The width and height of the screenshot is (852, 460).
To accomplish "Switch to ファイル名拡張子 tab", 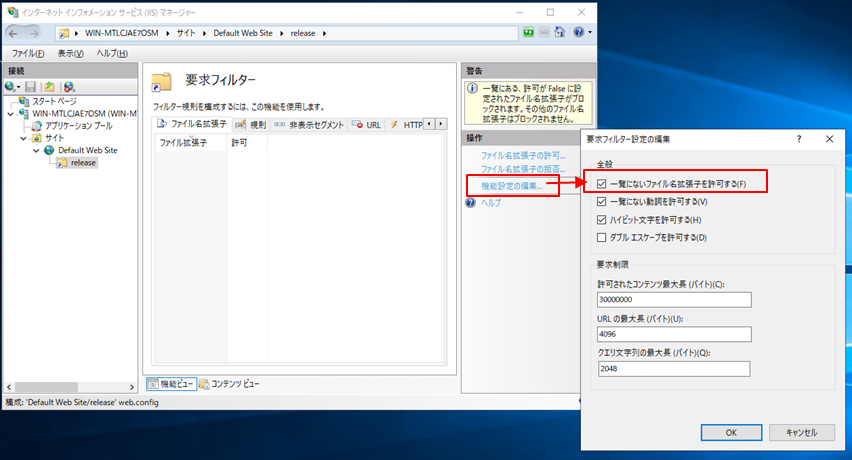I will (192, 124).
